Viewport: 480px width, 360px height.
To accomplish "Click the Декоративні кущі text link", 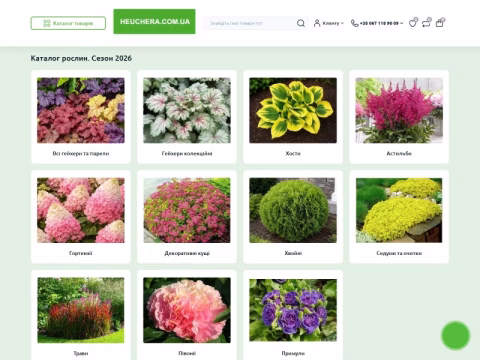I will pyautogui.click(x=187, y=253).
